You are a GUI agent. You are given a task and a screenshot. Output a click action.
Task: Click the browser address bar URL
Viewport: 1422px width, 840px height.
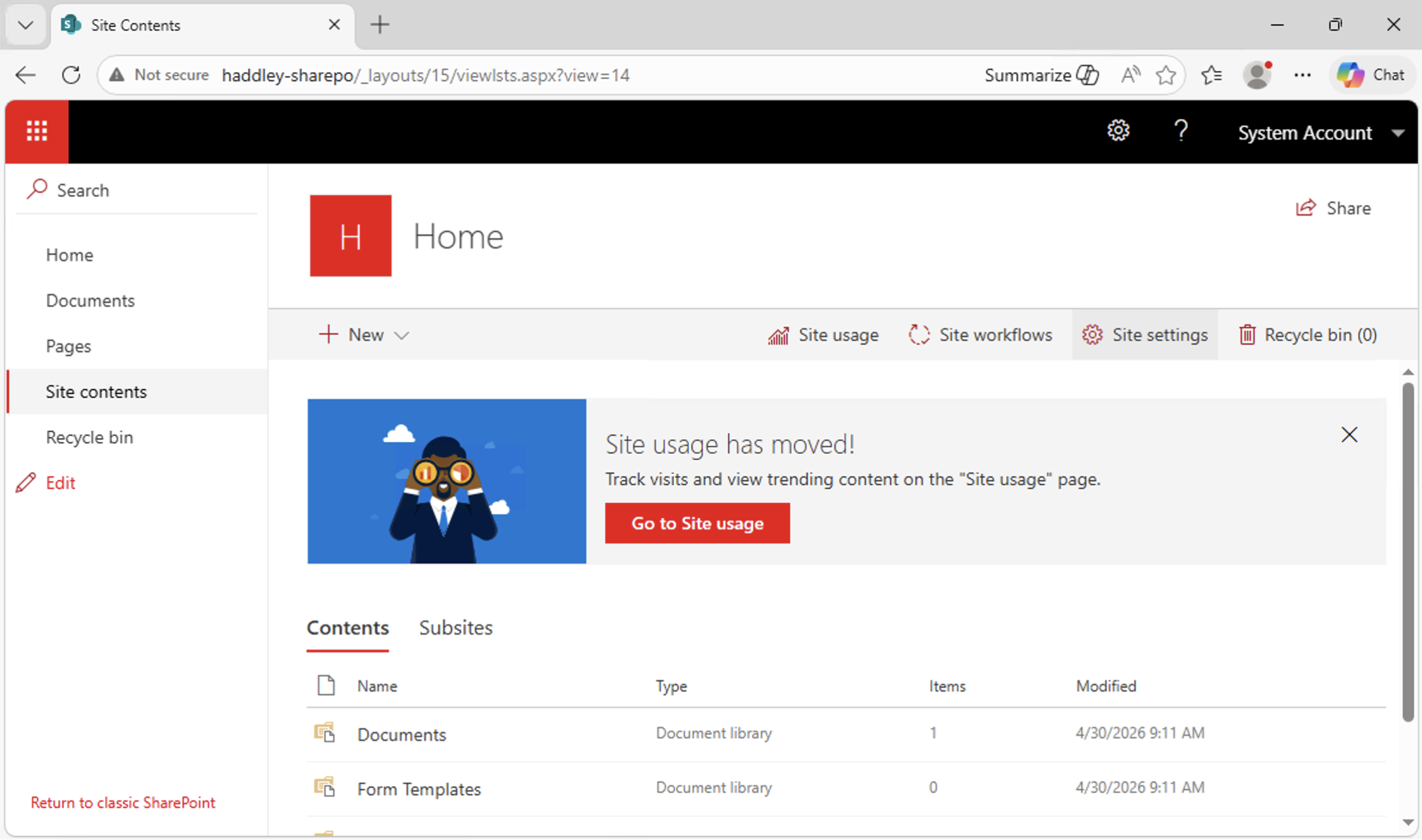click(x=425, y=75)
